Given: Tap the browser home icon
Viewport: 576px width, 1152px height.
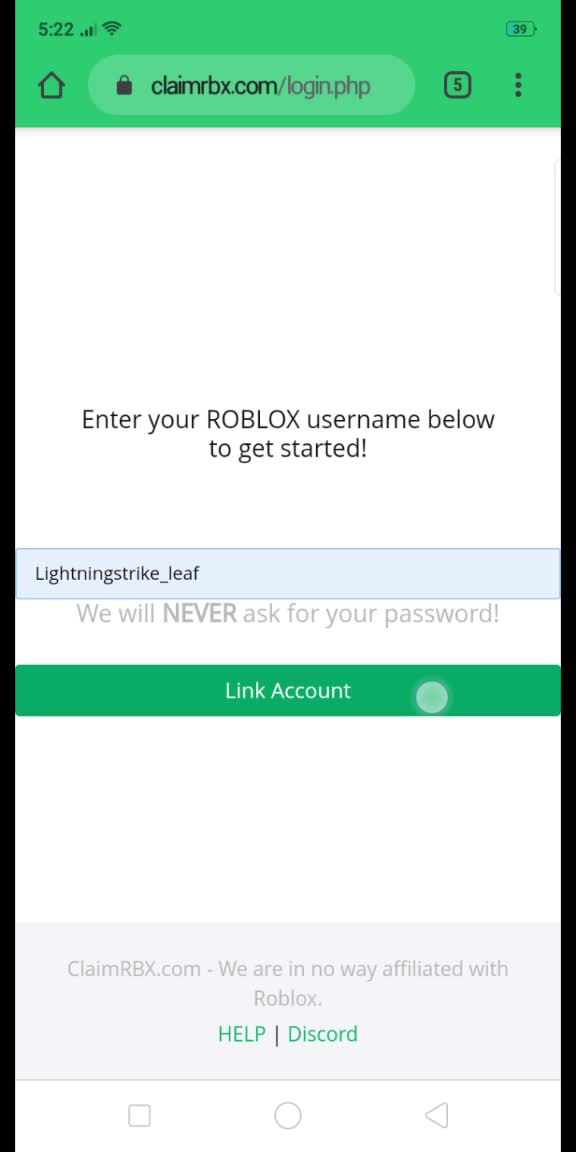Looking at the screenshot, I should [51, 86].
